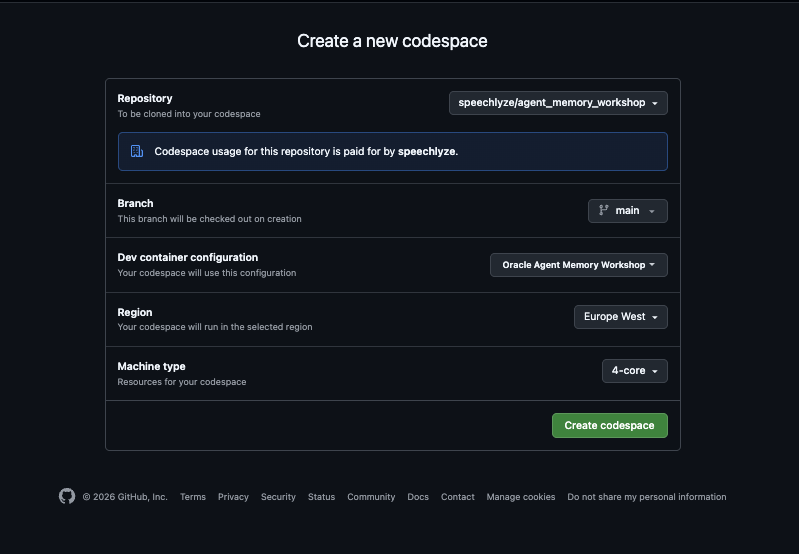Click the speechlyze bold text in the notice
Screen dimensions: 799x554
[427, 151]
